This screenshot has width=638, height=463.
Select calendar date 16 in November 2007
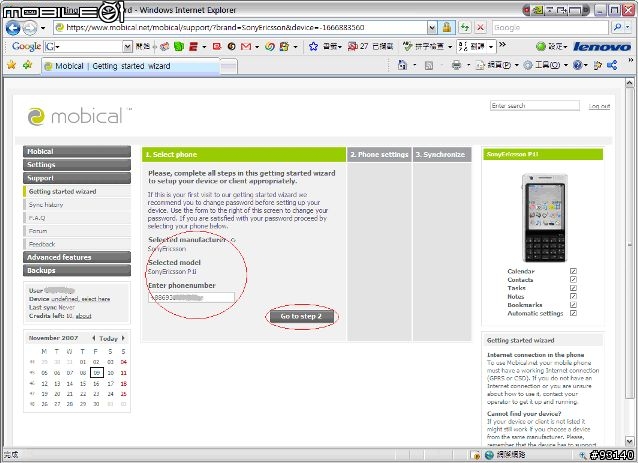[96, 384]
